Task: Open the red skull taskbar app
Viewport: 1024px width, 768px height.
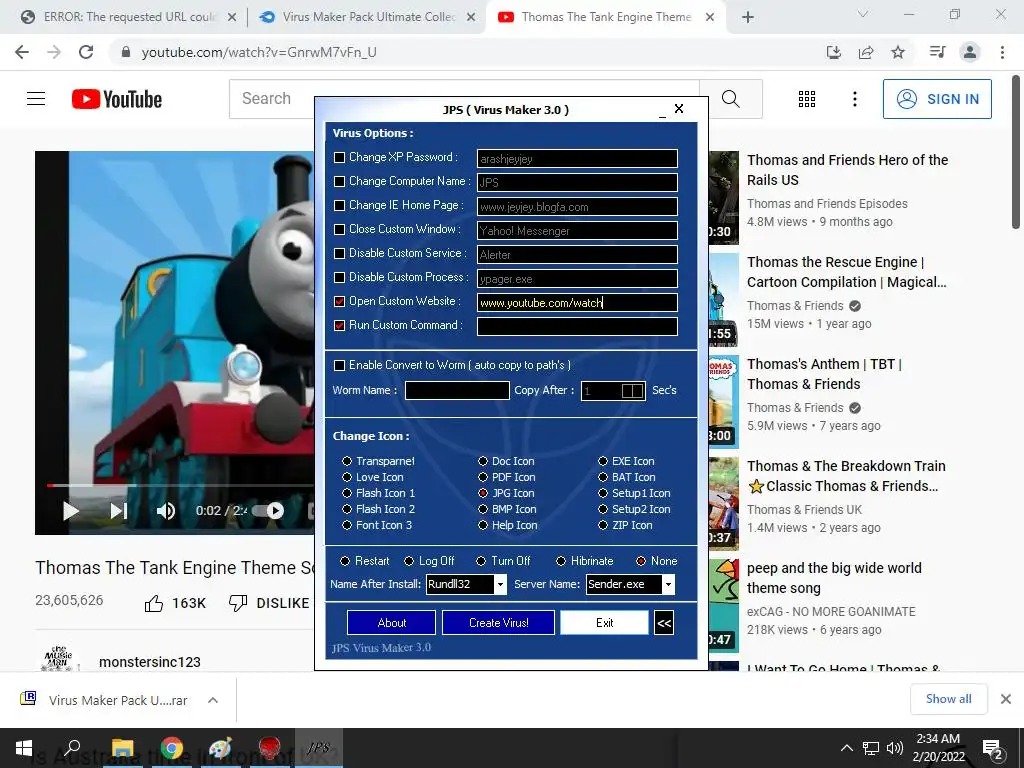Action: pyautogui.click(x=270, y=748)
